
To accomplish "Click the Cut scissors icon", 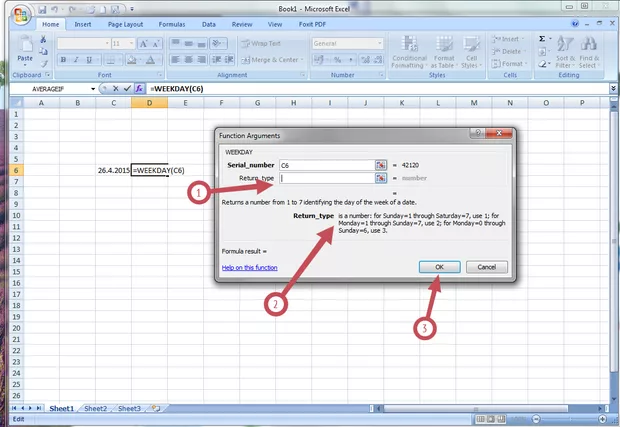I will tap(43, 39).
